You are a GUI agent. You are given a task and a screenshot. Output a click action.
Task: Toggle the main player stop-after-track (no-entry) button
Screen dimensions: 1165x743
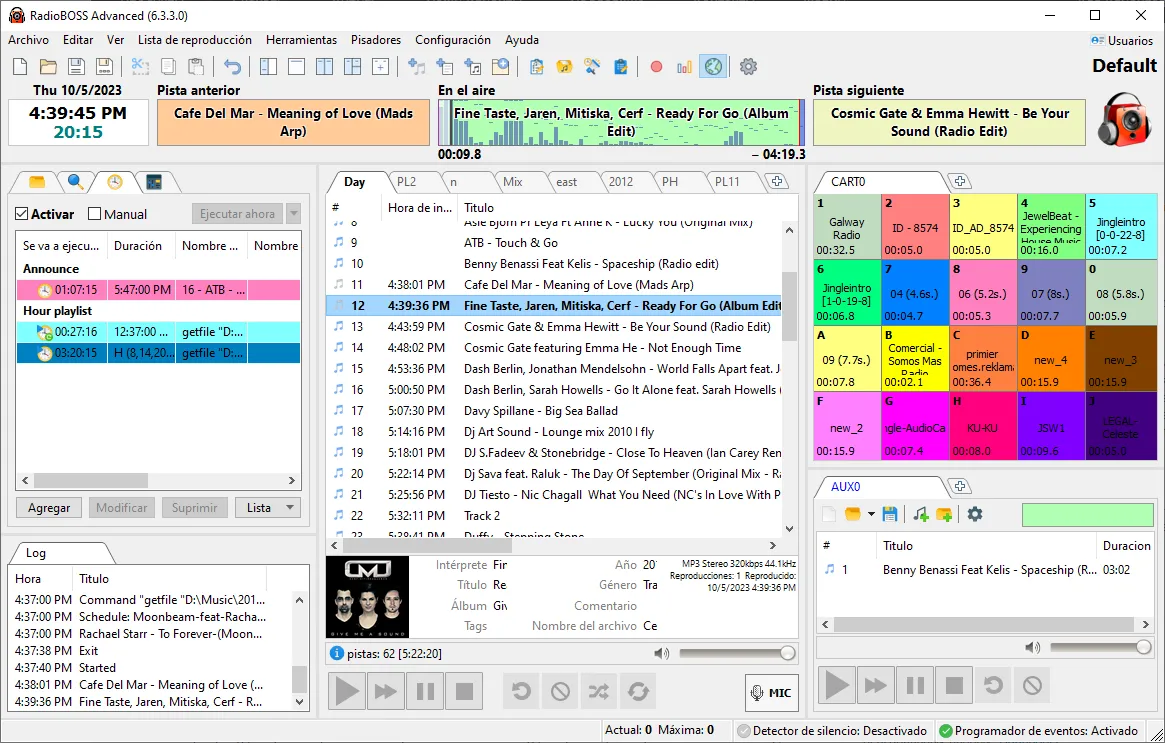point(560,692)
